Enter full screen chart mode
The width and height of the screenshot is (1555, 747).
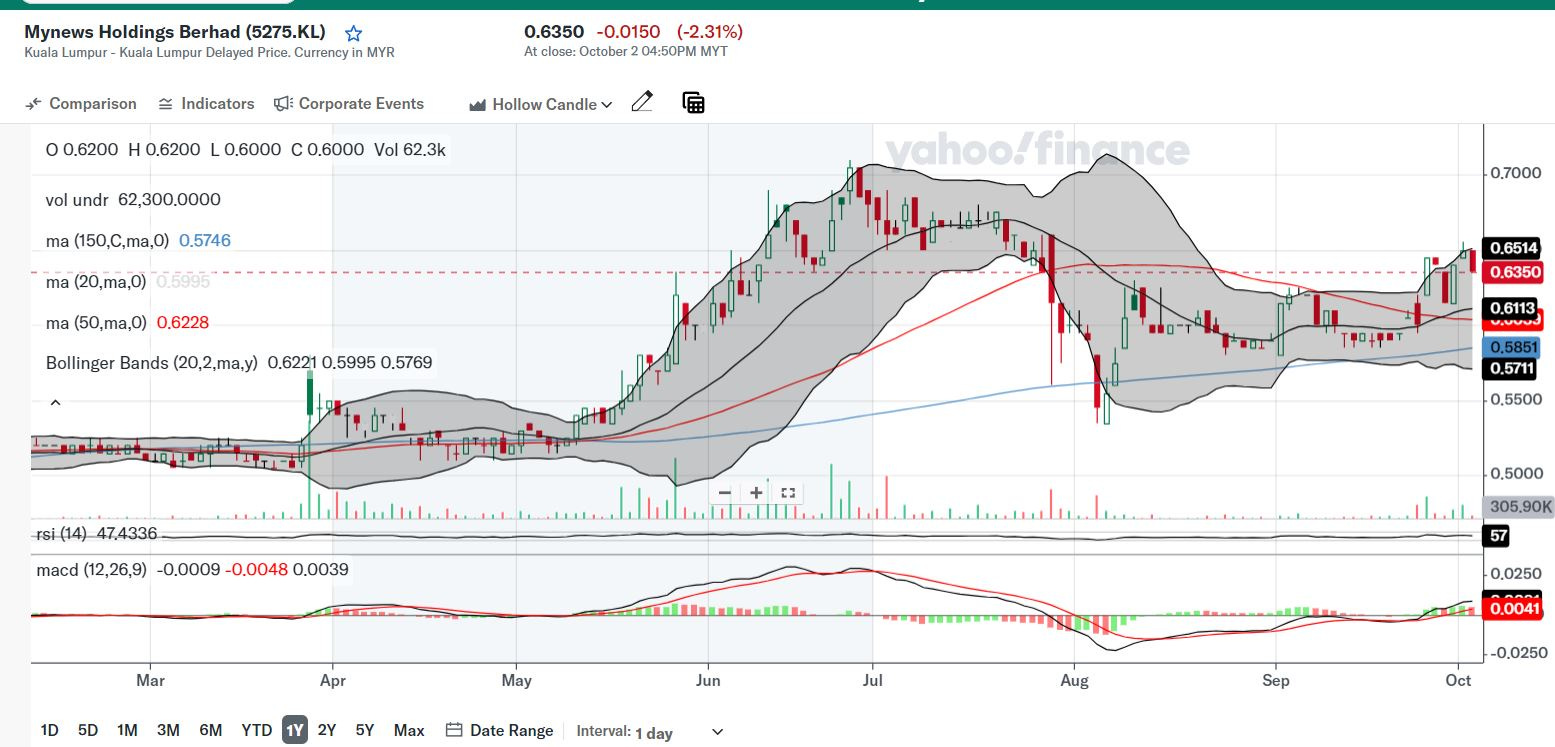788,493
